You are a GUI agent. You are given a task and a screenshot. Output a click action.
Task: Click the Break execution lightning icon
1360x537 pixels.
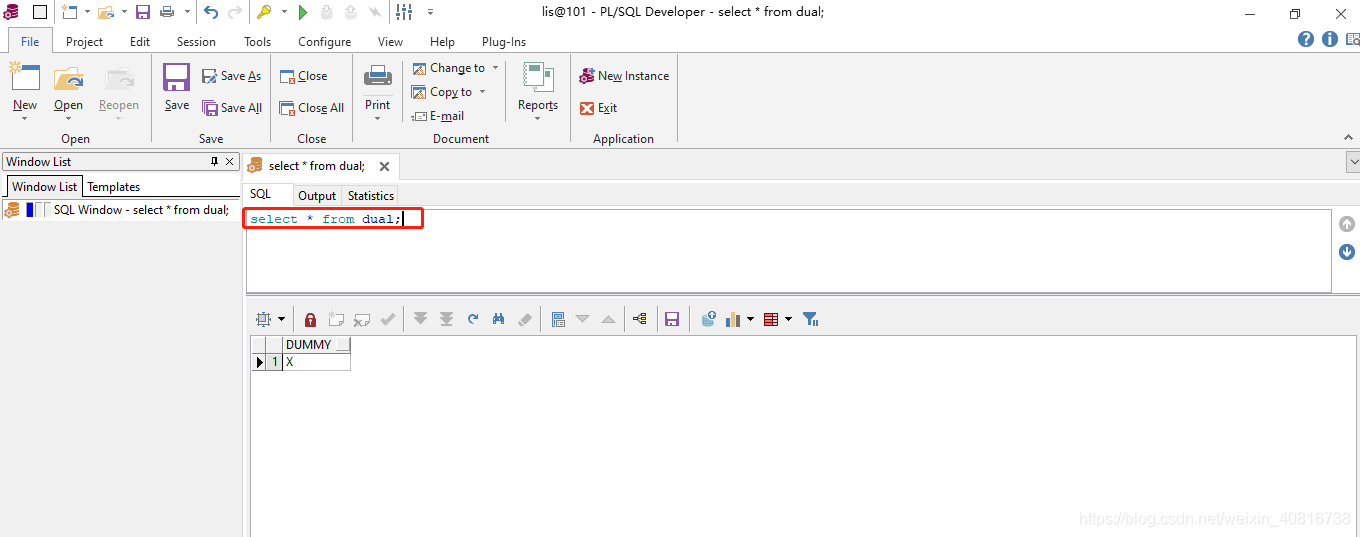(x=374, y=12)
